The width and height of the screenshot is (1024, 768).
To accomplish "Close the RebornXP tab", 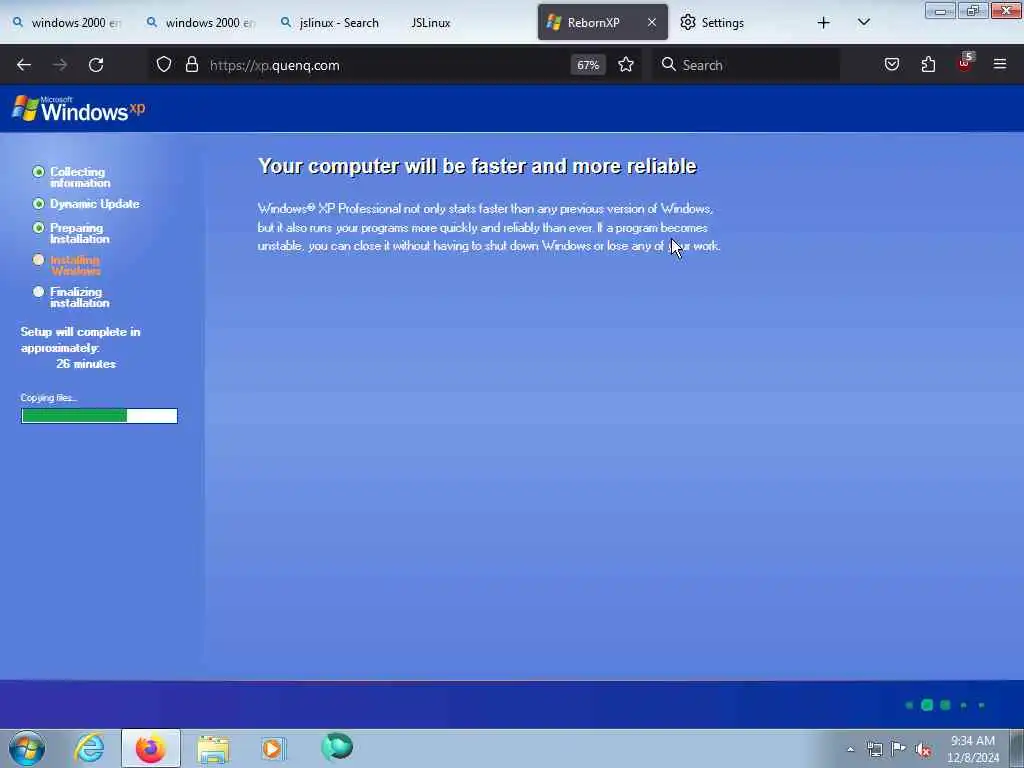I will click(x=651, y=22).
